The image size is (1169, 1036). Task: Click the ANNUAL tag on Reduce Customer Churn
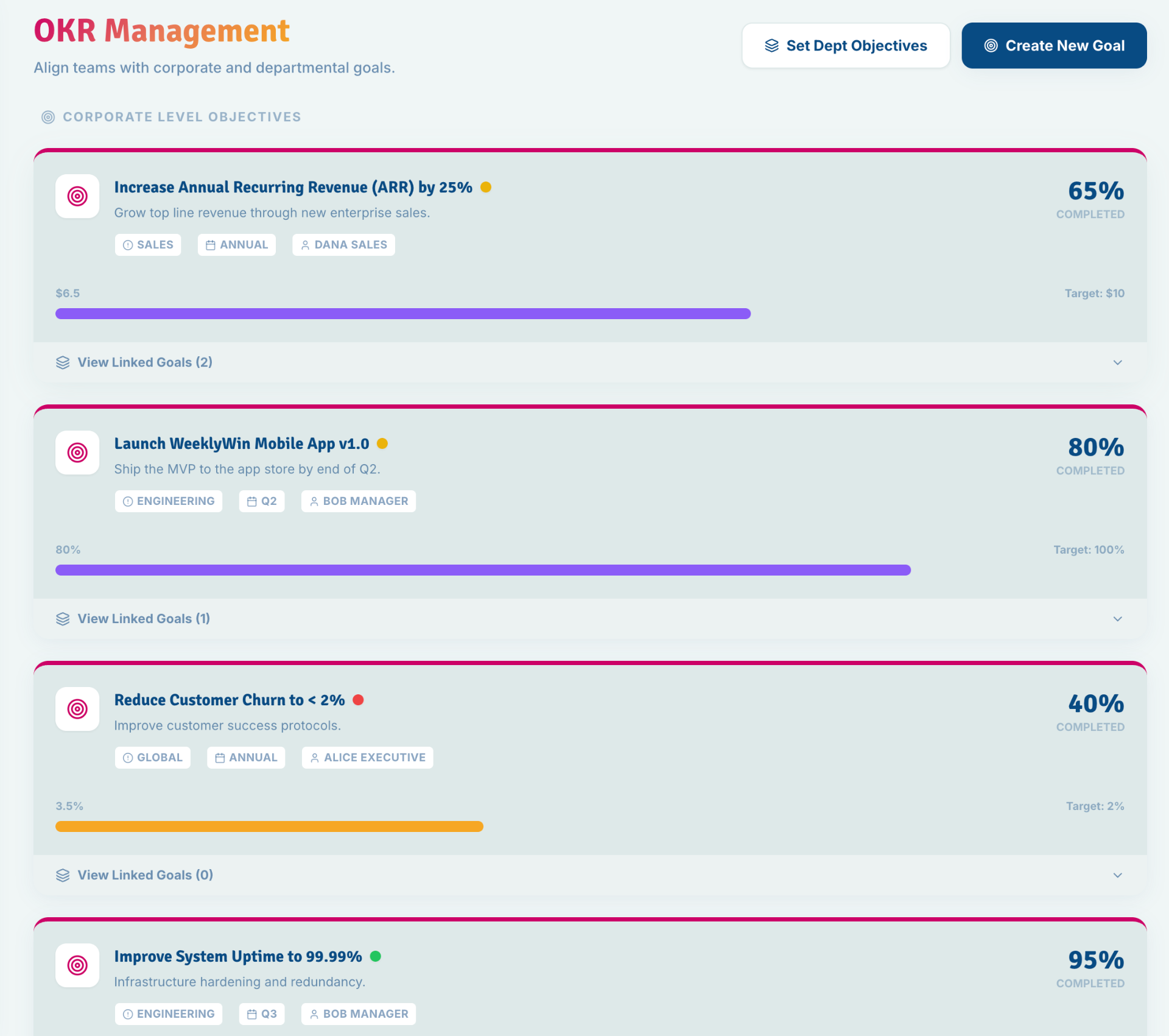246,758
